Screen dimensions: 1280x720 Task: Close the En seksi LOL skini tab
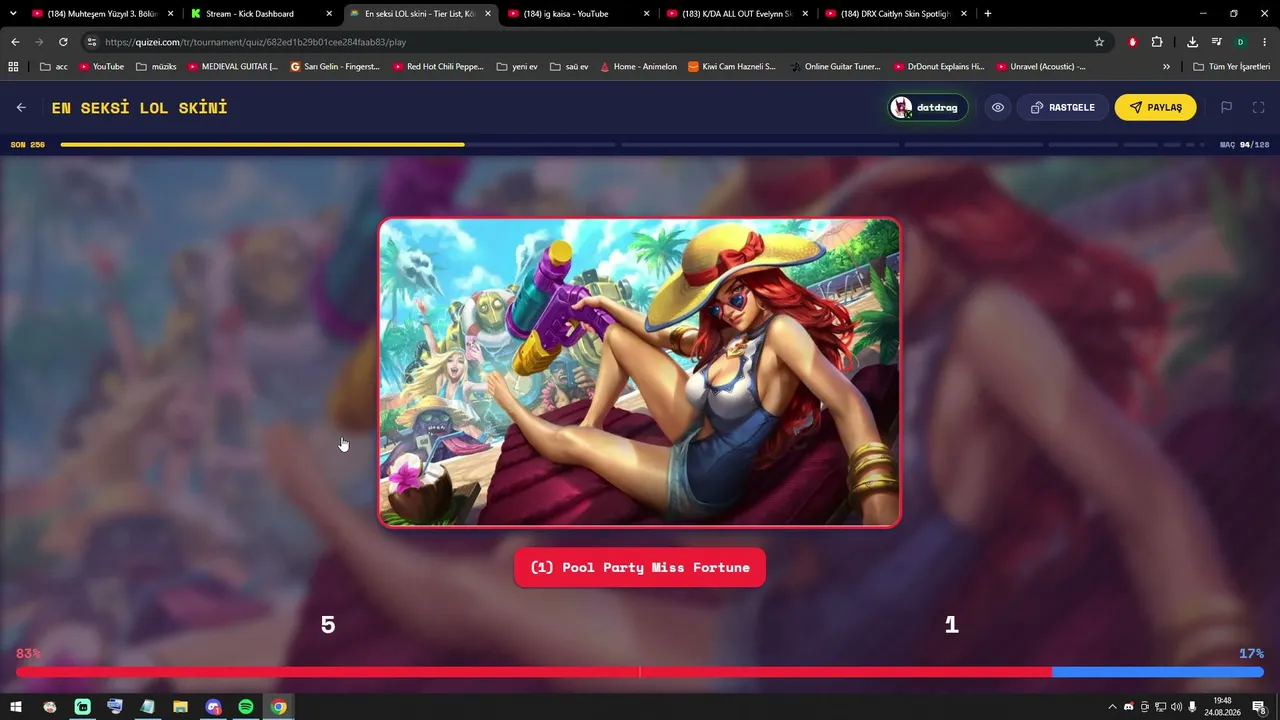(488, 14)
